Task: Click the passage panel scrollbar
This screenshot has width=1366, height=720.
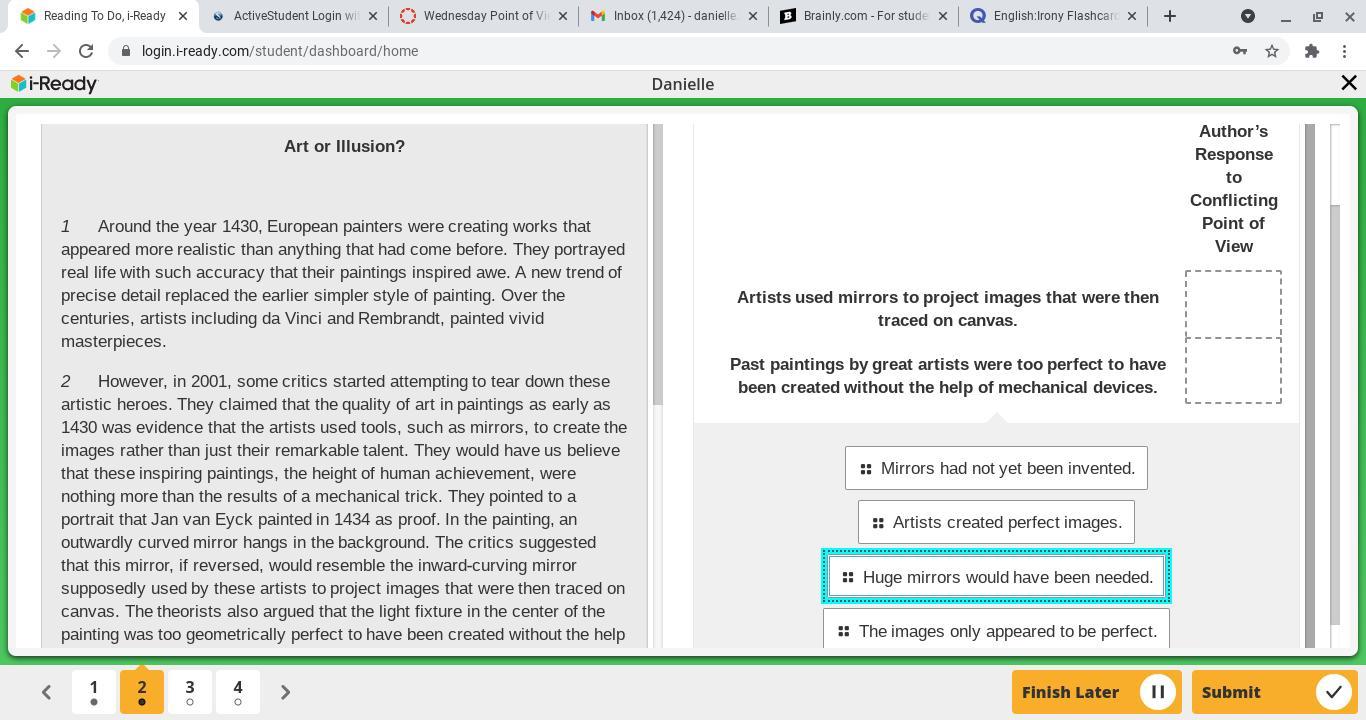Action: (658, 265)
